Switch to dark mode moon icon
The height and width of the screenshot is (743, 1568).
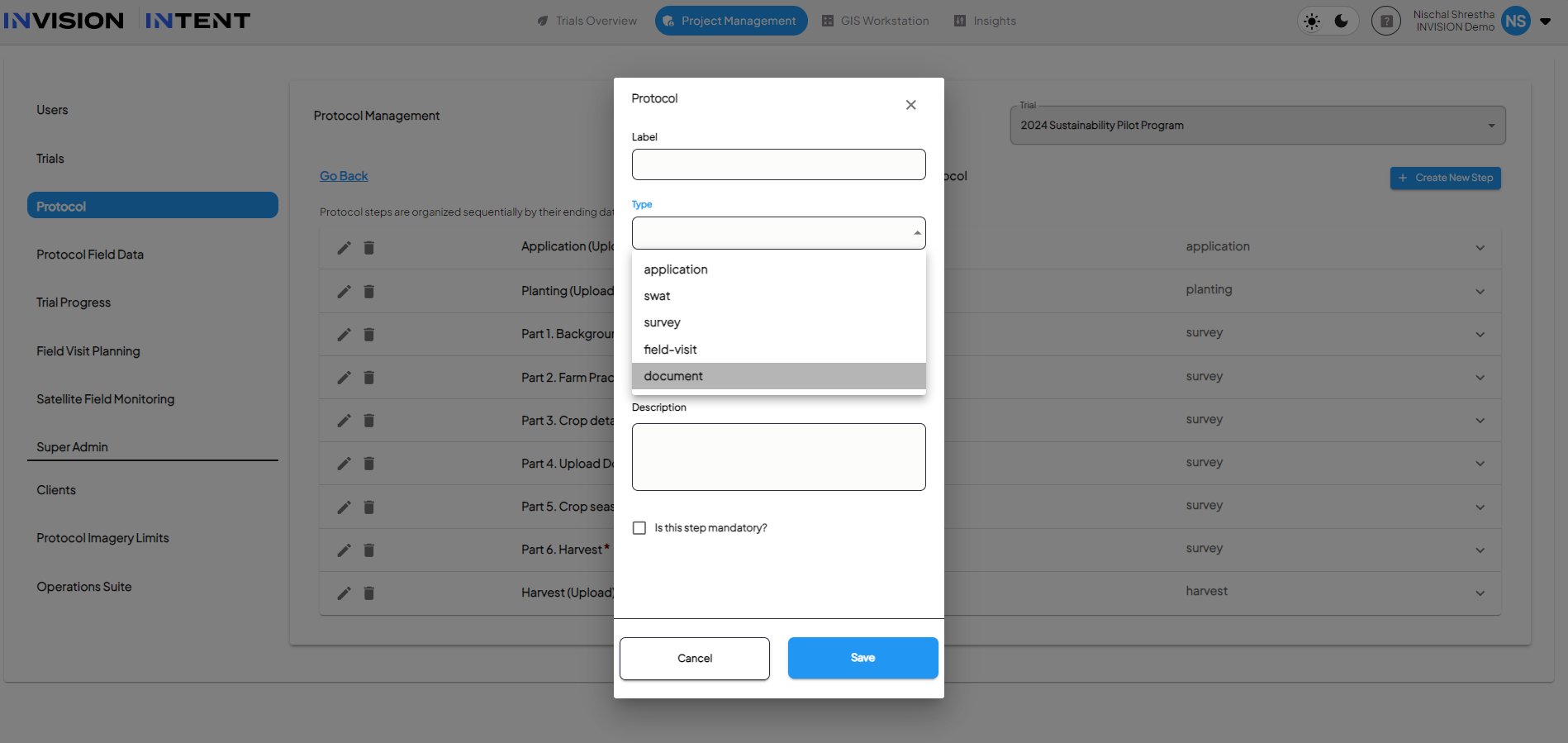tap(1342, 21)
